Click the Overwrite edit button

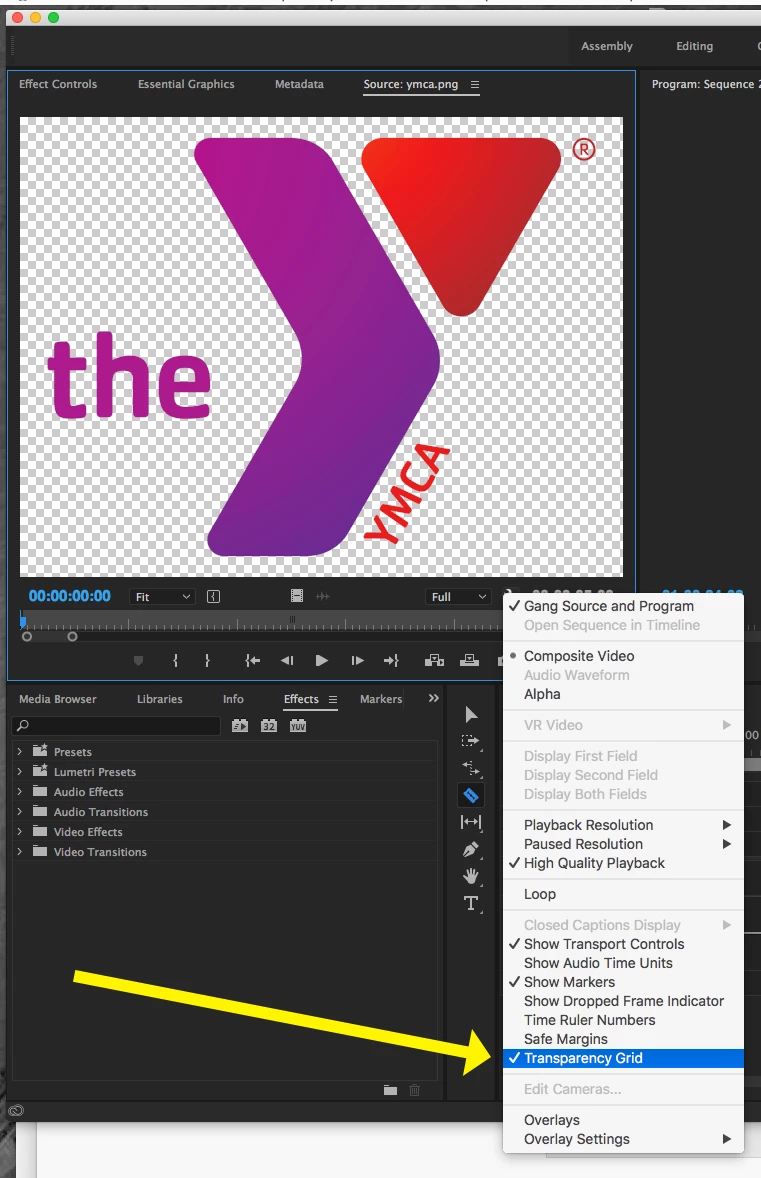pos(470,660)
